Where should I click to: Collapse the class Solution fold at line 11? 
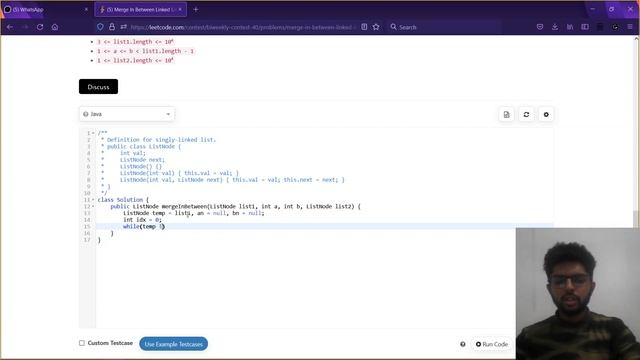(93, 200)
